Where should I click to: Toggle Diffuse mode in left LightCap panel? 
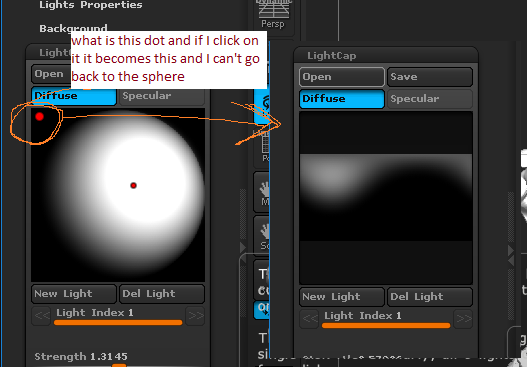point(74,96)
